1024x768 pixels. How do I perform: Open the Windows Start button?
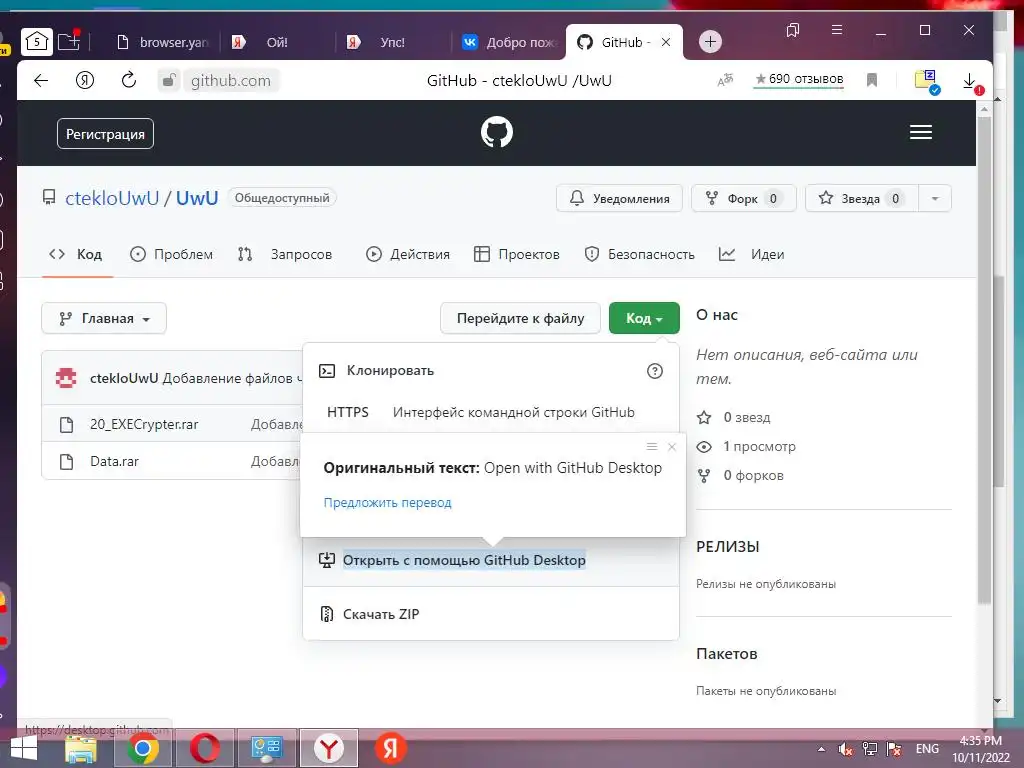[22, 749]
